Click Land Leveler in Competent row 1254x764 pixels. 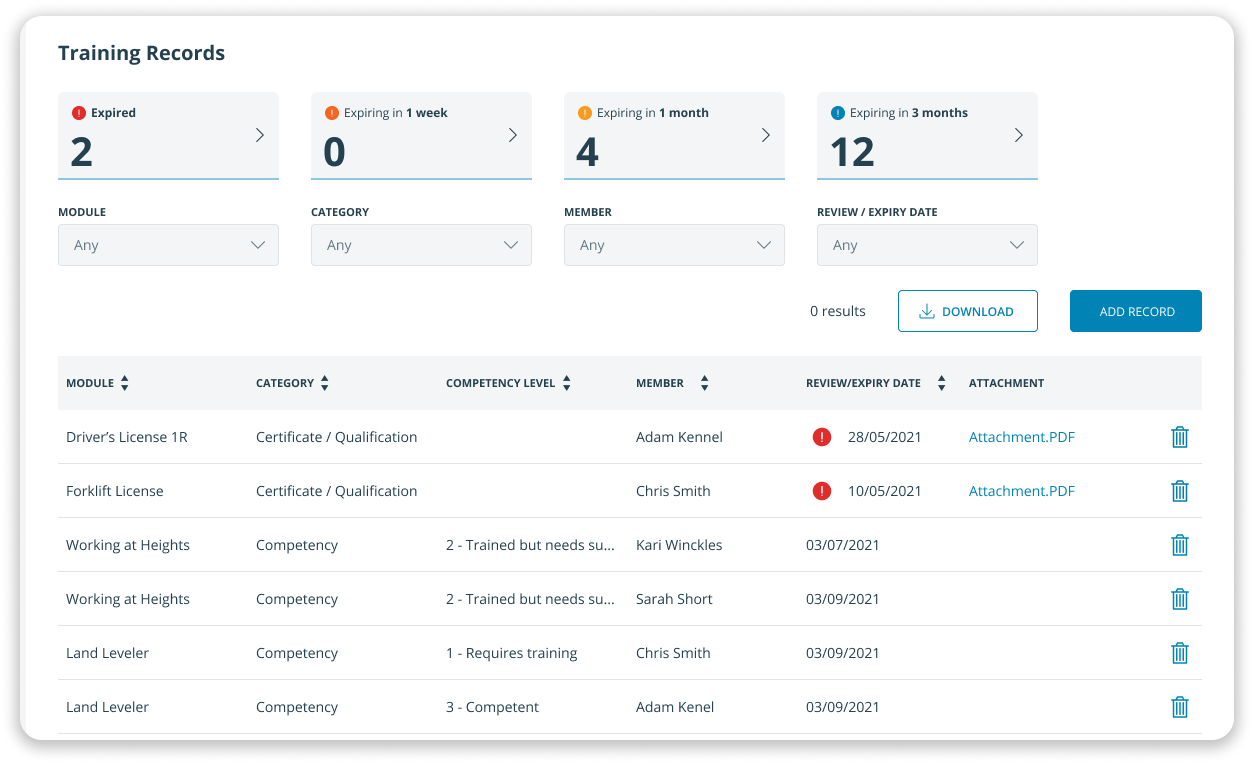(108, 707)
